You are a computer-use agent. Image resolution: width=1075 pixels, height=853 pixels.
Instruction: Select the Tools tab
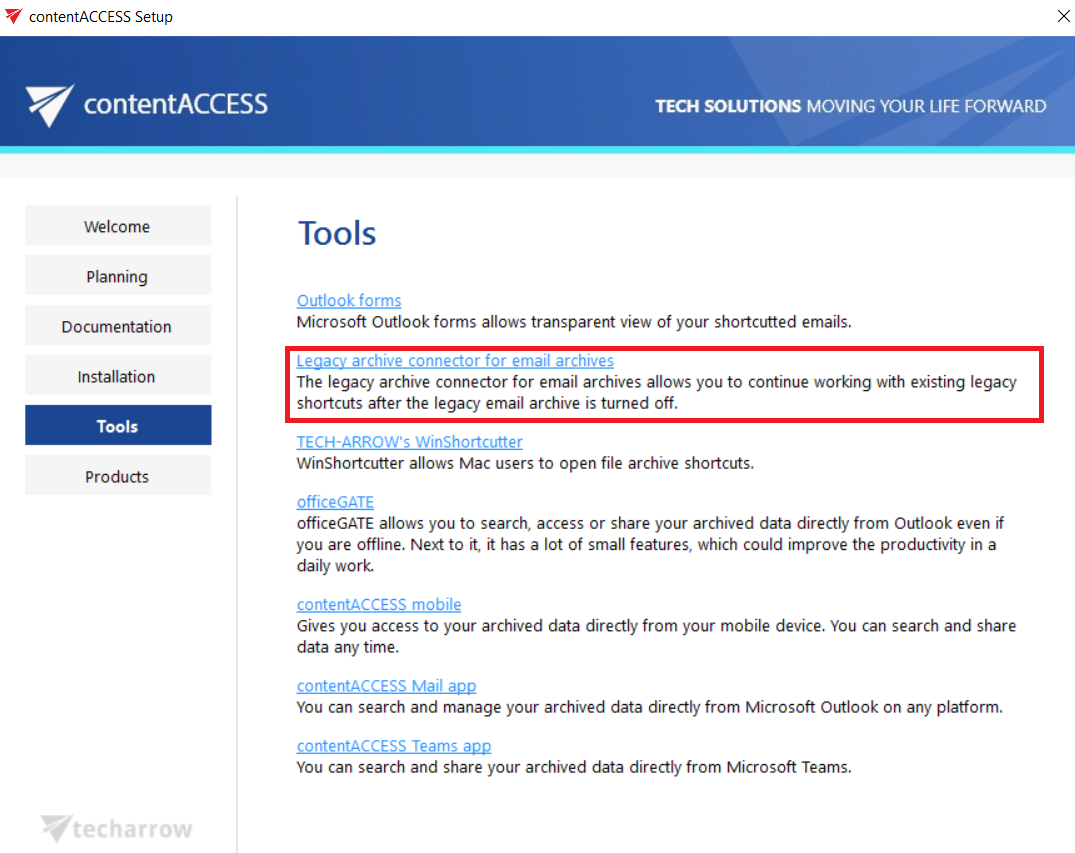coord(118,426)
